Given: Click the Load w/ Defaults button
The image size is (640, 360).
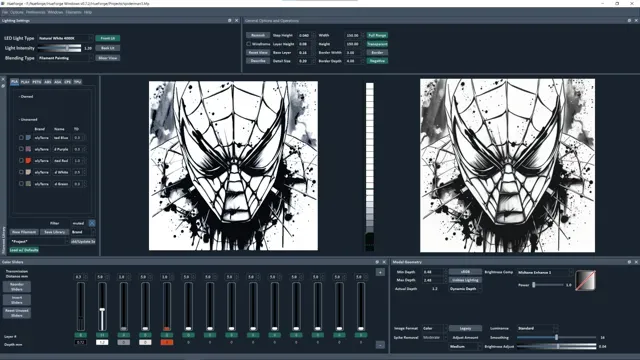Looking at the screenshot, I should coord(24,250).
